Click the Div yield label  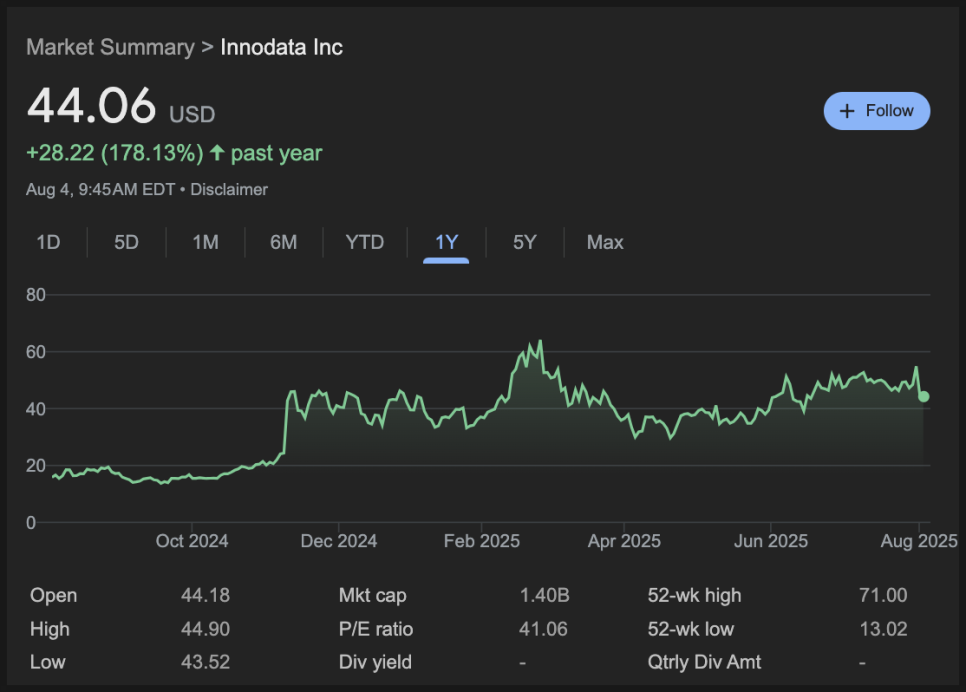pos(375,662)
